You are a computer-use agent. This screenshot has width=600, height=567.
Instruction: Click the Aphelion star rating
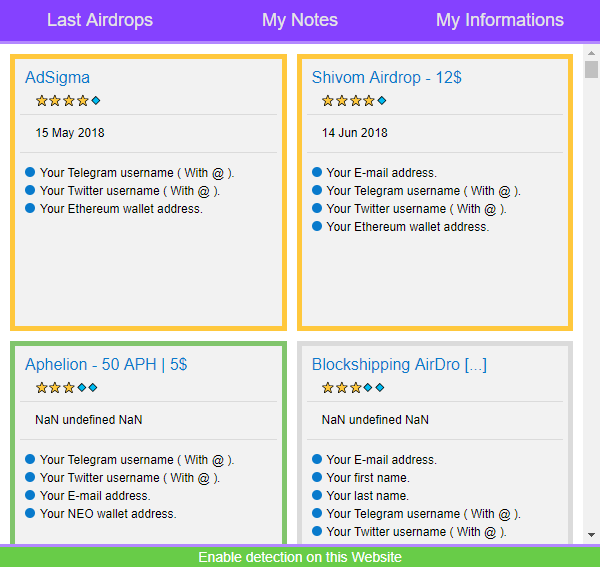(67, 388)
